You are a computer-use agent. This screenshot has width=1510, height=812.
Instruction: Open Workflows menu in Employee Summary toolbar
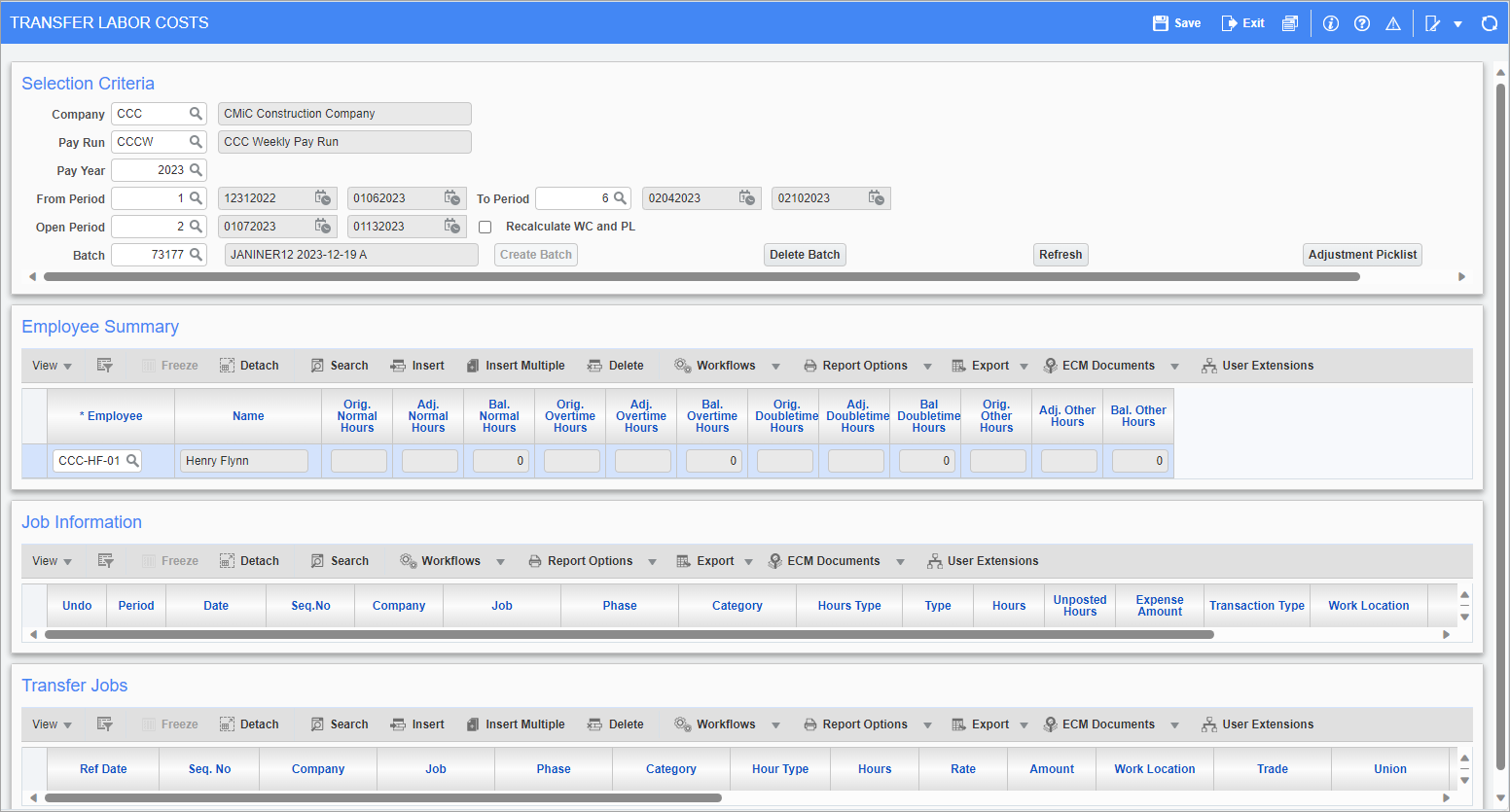coord(726,367)
